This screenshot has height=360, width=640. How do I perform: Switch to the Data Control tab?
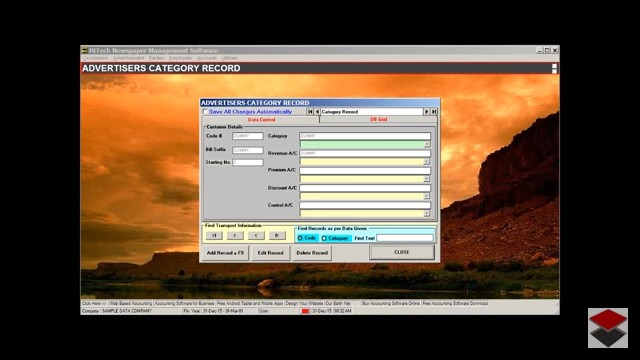(x=261, y=120)
